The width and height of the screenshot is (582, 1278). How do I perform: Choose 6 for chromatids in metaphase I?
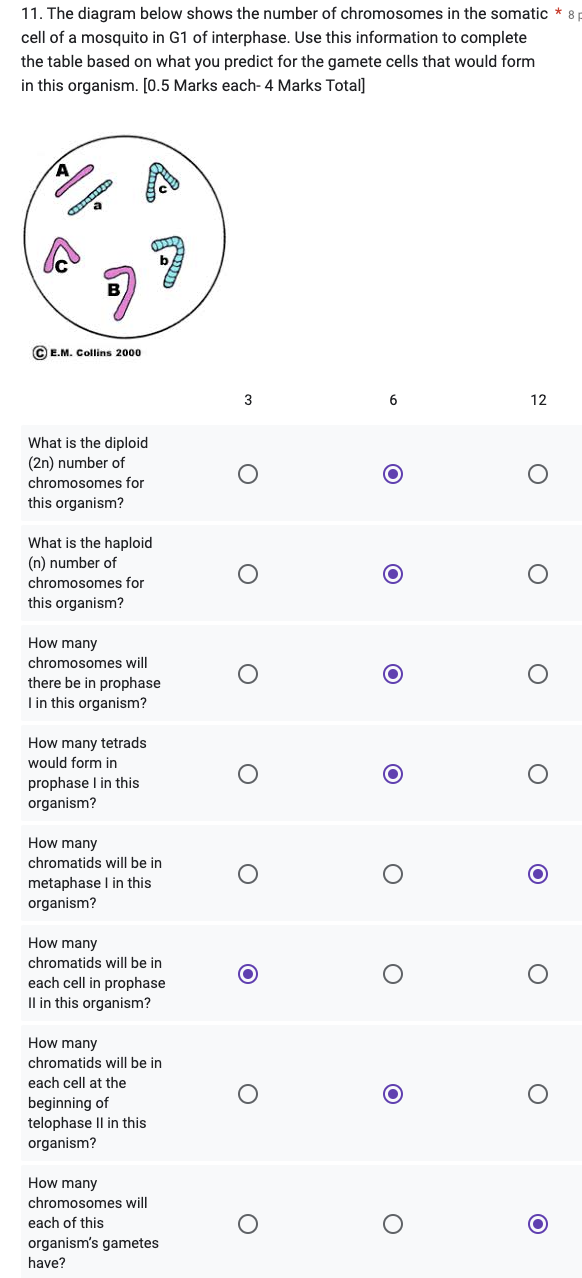[x=393, y=874]
